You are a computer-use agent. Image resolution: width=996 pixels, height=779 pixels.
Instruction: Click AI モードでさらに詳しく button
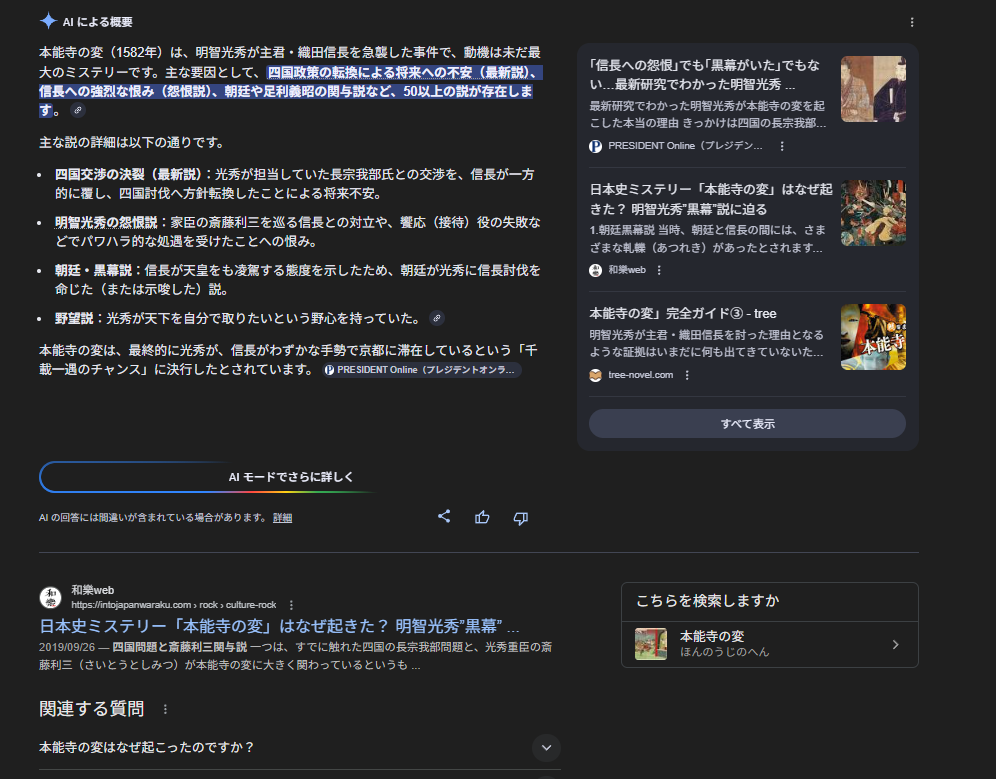click(x=290, y=477)
